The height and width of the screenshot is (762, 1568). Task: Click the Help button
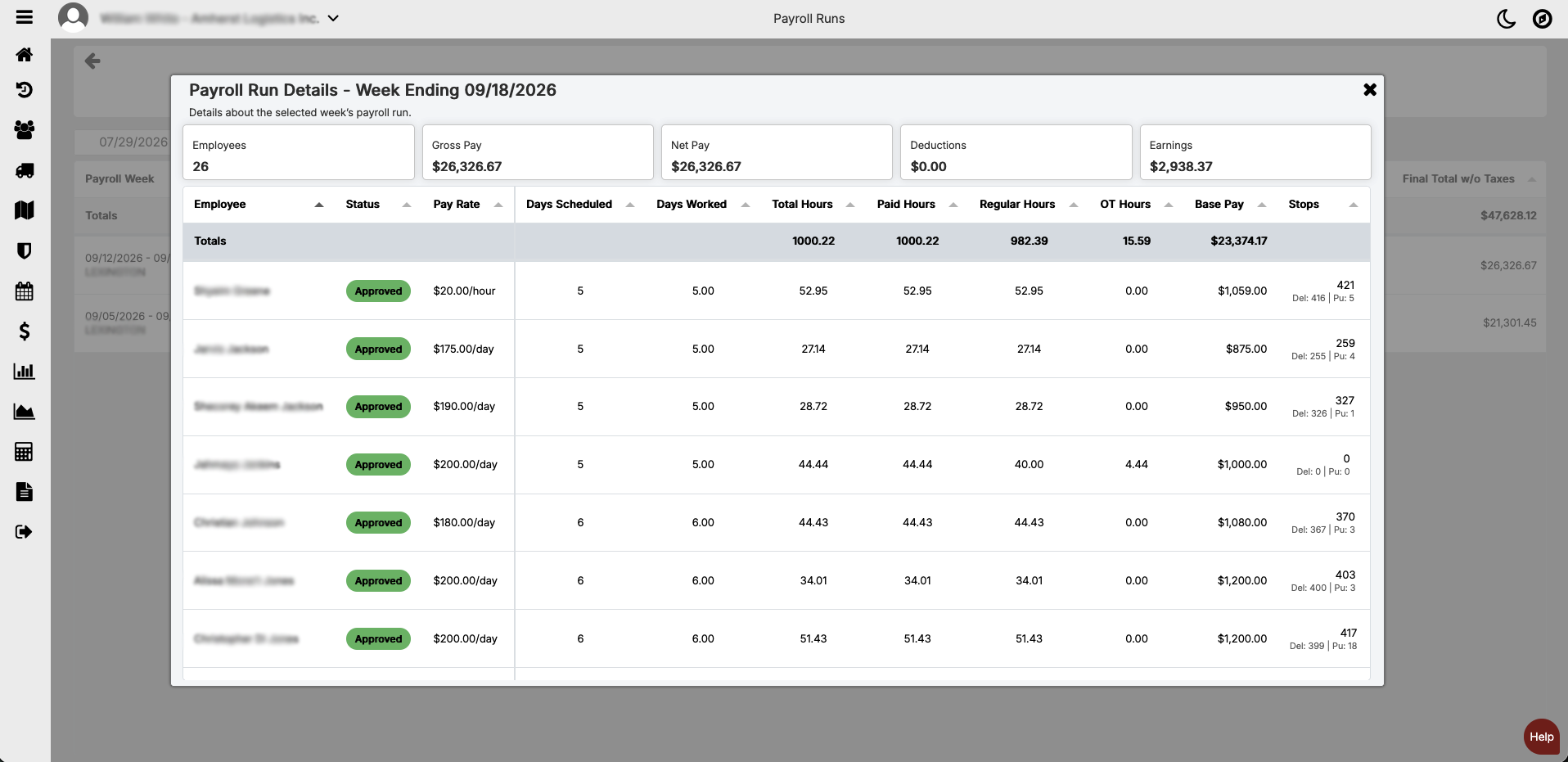1542,737
